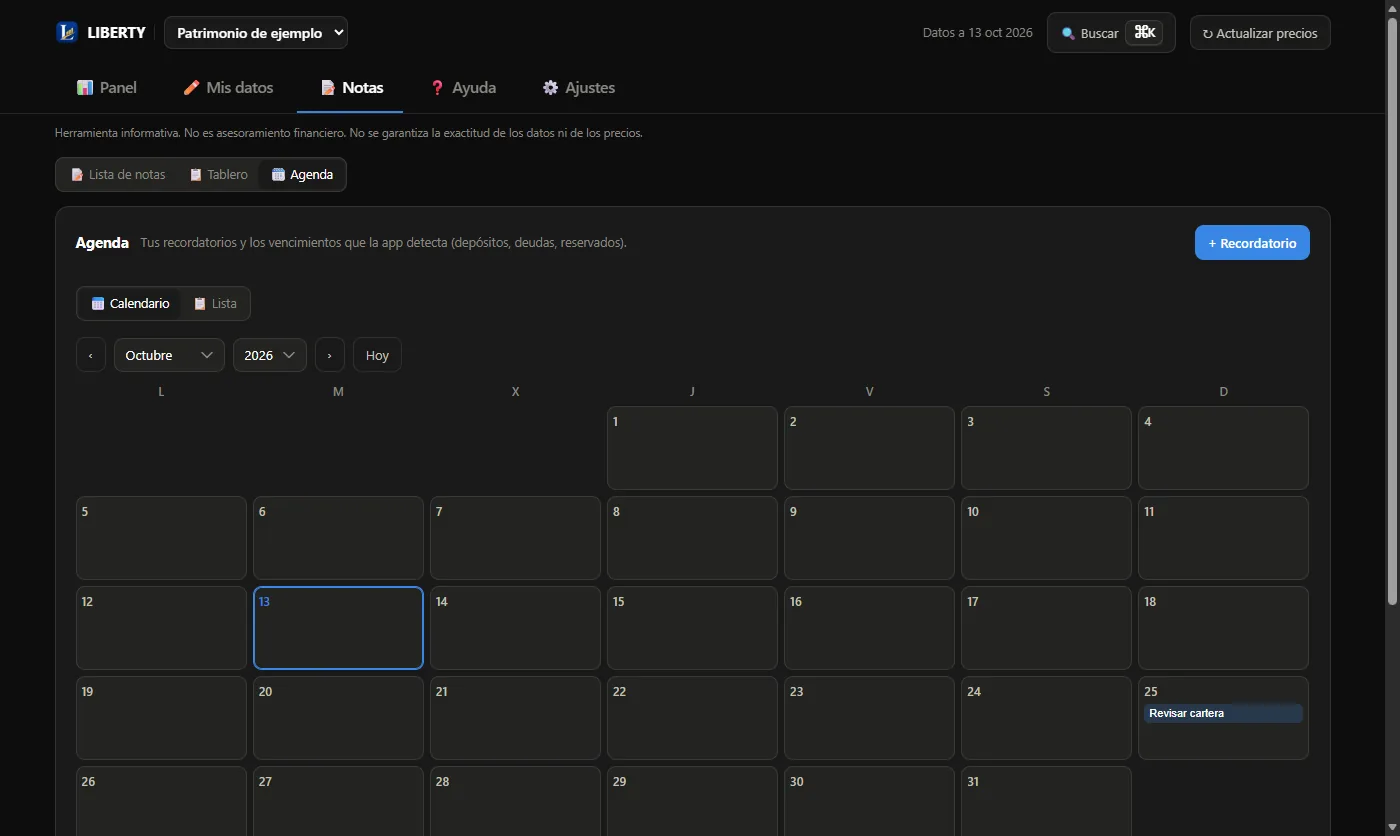The image size is (1400, 836).
Task: Click the page vertical scrollbar
Action: (x=1391, y=310)
